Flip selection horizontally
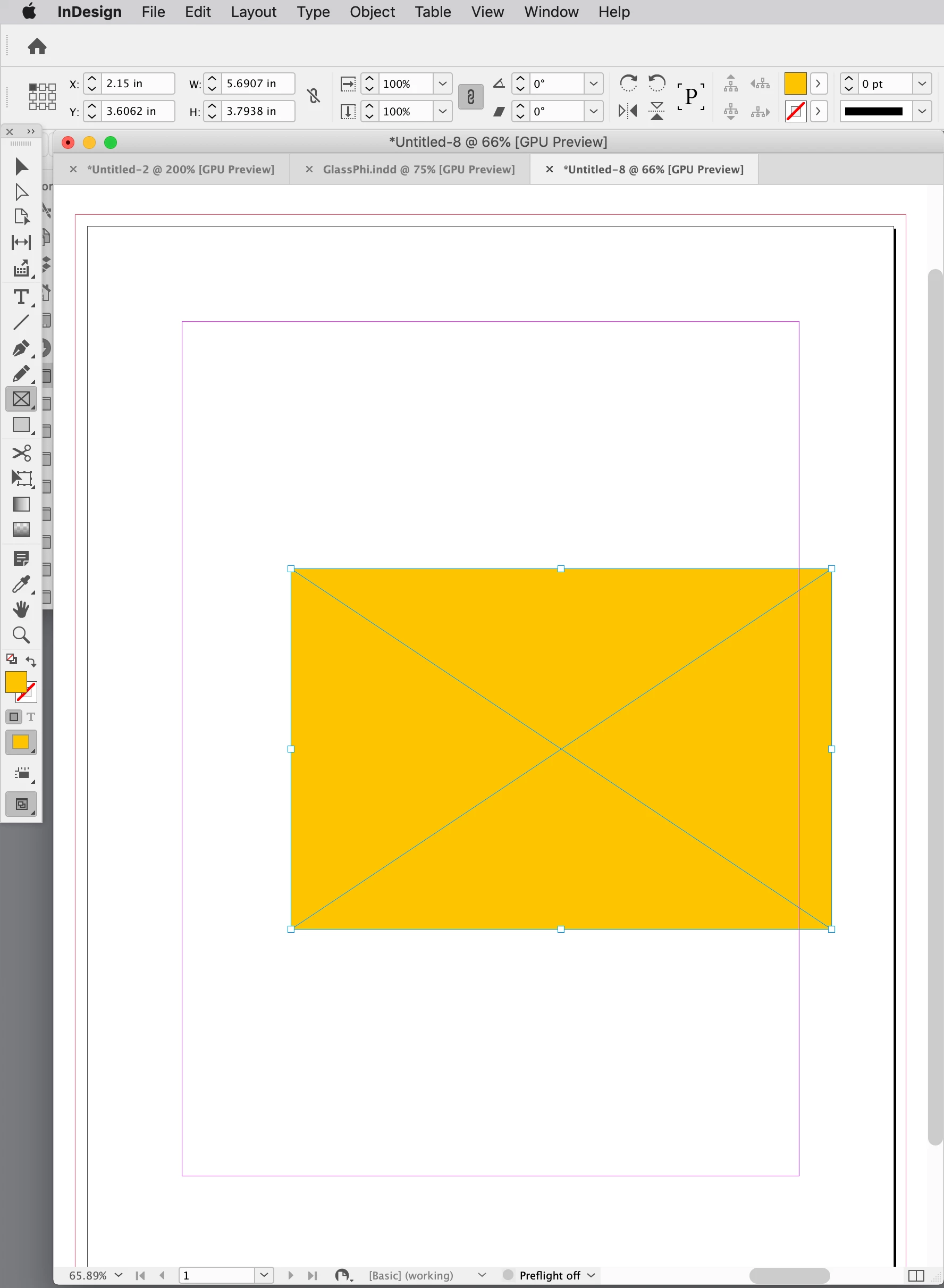944x1288 pixels. point(628,111)
